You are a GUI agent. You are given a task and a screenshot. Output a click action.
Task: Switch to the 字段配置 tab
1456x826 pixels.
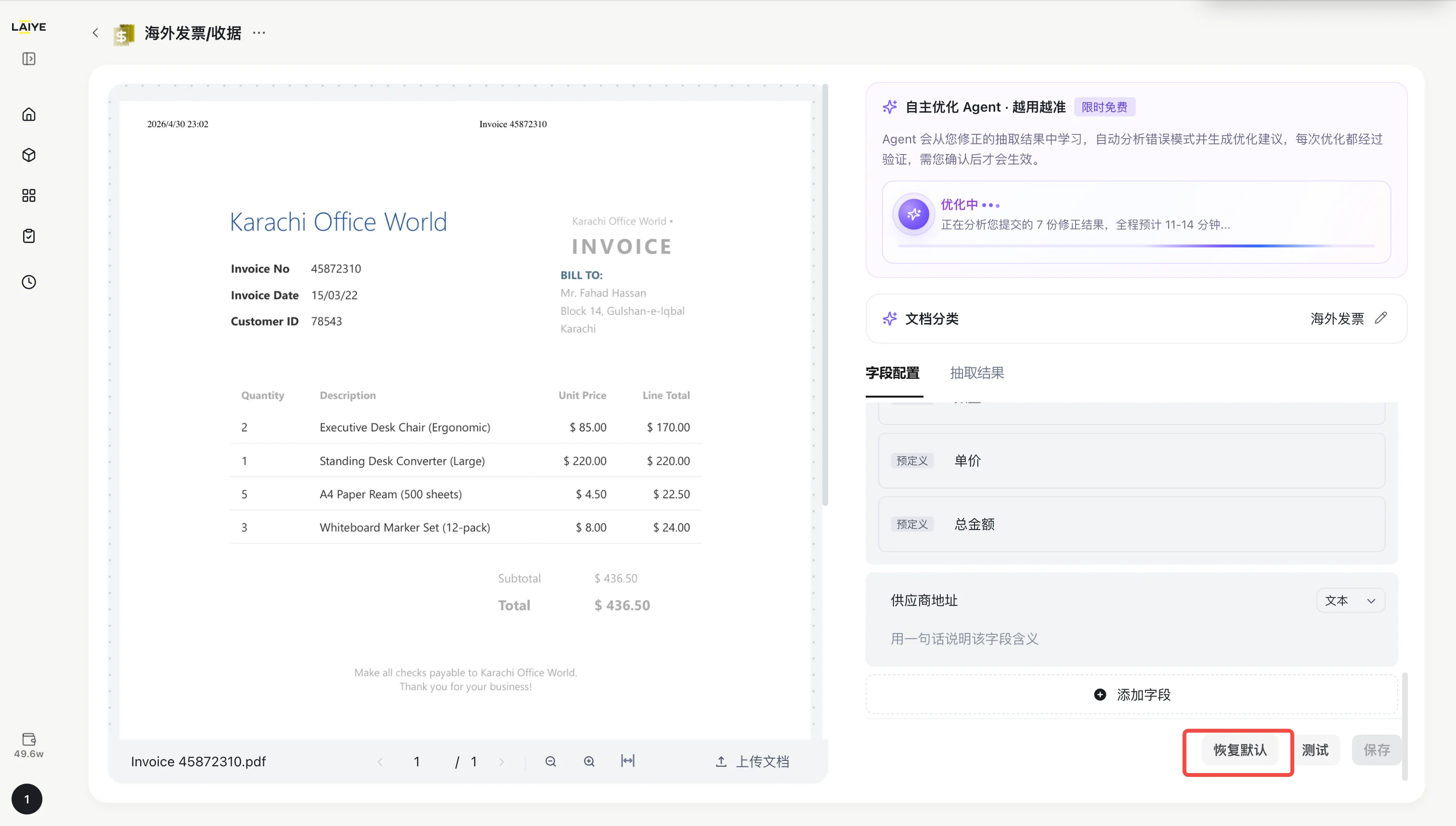pyautogui.click(x=893, y=373)
